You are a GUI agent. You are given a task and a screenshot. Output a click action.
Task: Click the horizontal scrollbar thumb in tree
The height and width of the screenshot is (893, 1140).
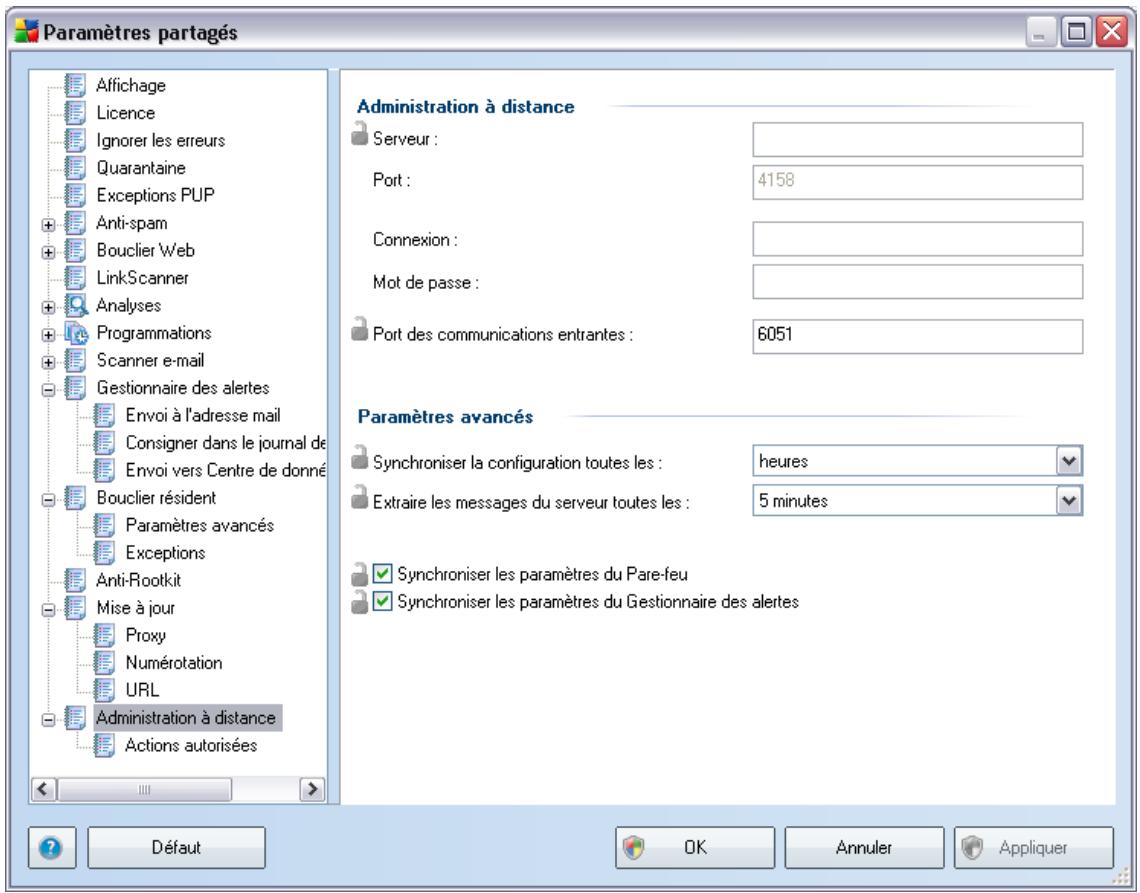click(145, 789)
